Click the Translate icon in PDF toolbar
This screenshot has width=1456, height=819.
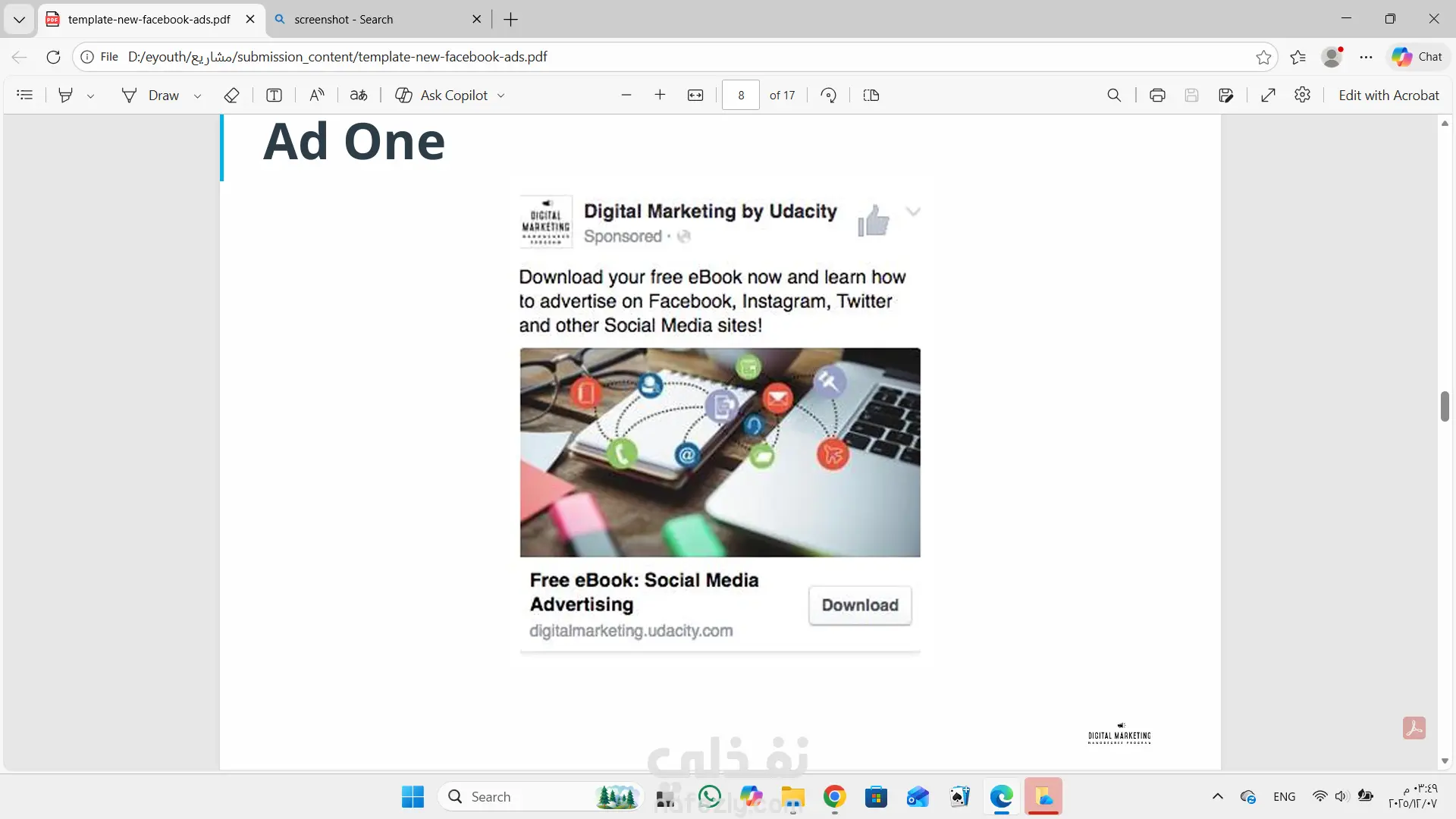(x=359, y=95)
